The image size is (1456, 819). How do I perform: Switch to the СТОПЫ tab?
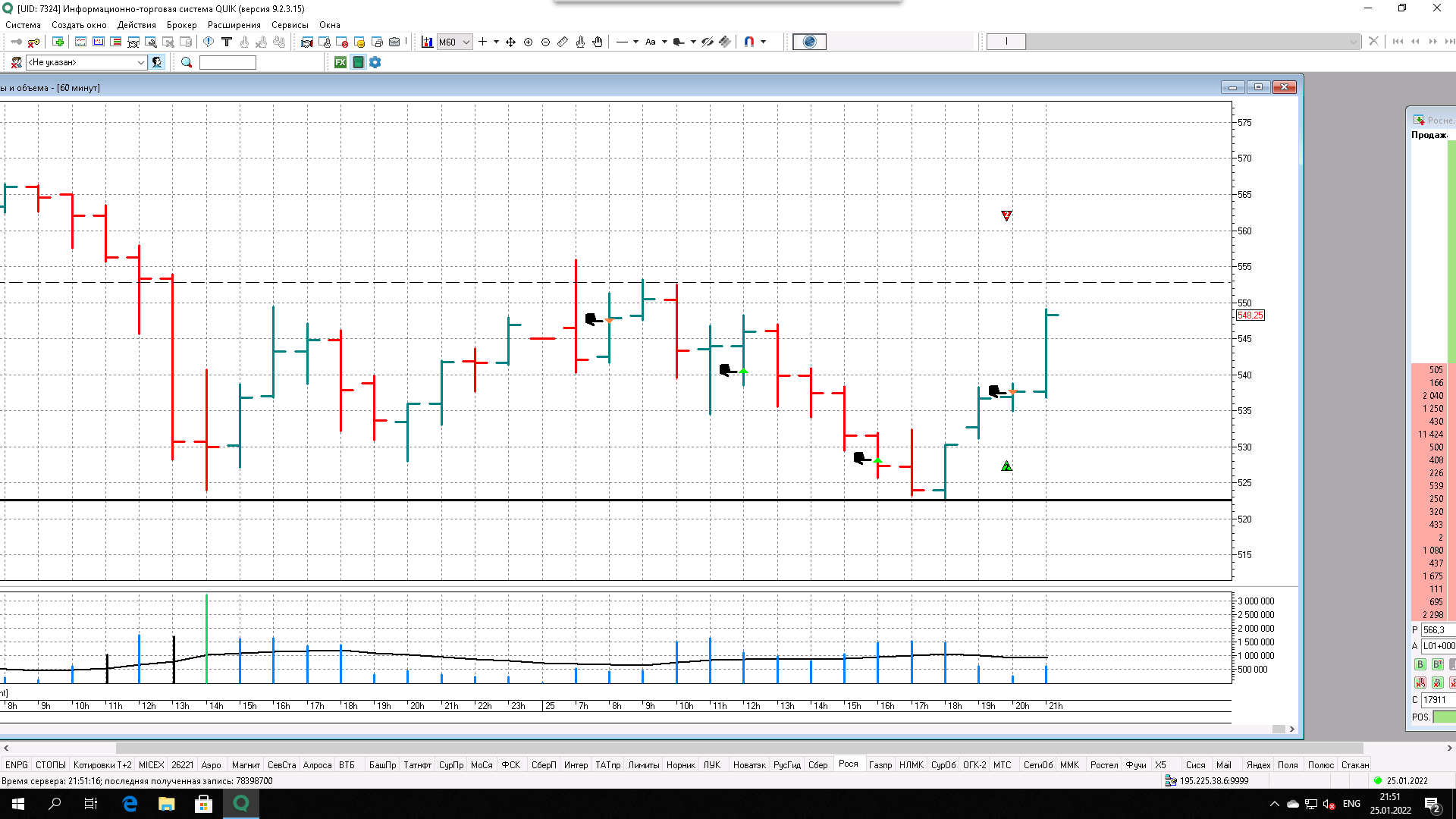click(51, 765)
